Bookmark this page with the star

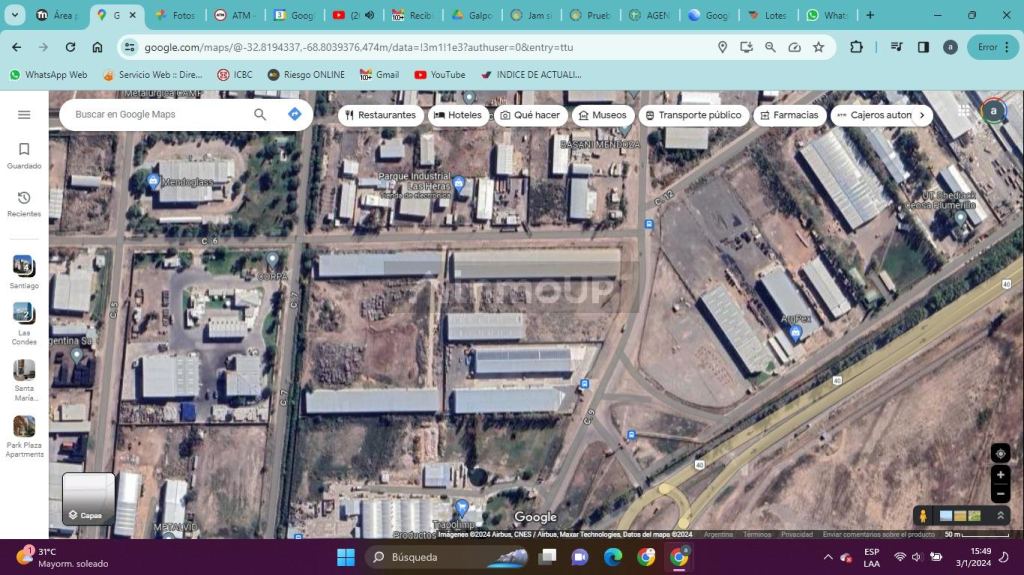[818, 47]
